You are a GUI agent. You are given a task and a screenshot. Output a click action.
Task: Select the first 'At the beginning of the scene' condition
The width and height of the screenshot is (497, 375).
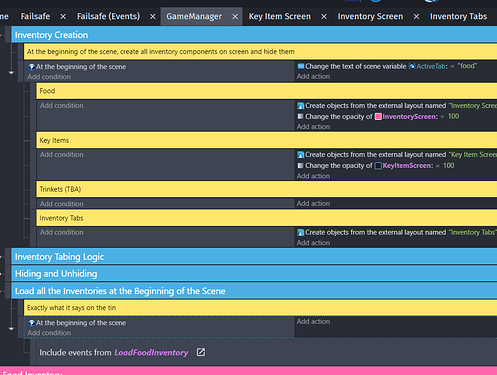[x=77, y=67]
